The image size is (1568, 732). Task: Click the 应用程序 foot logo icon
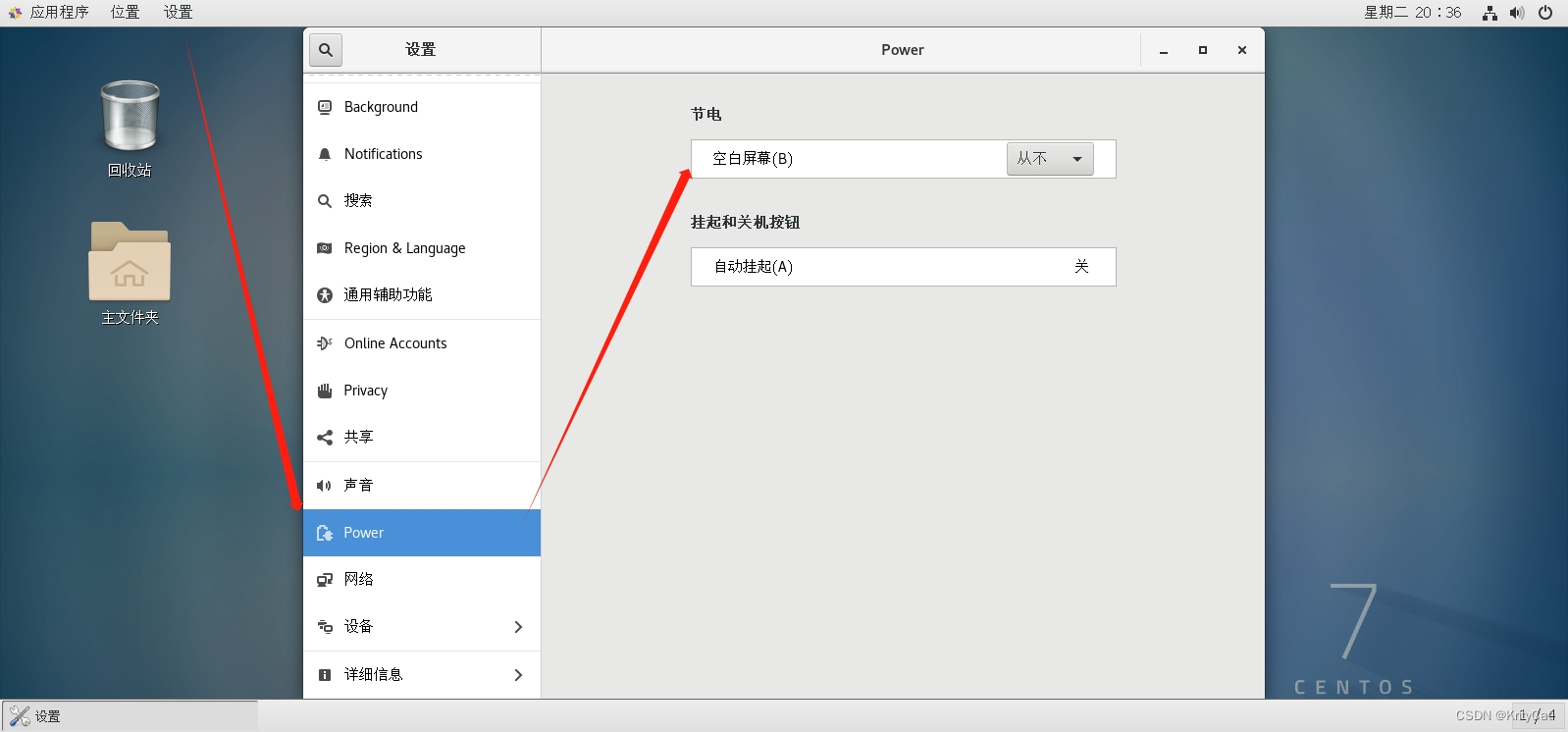(x=15, y=13)
